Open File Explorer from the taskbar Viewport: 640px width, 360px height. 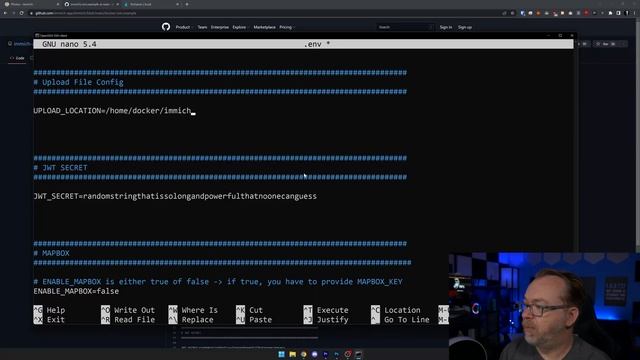[x=292, y=354]
